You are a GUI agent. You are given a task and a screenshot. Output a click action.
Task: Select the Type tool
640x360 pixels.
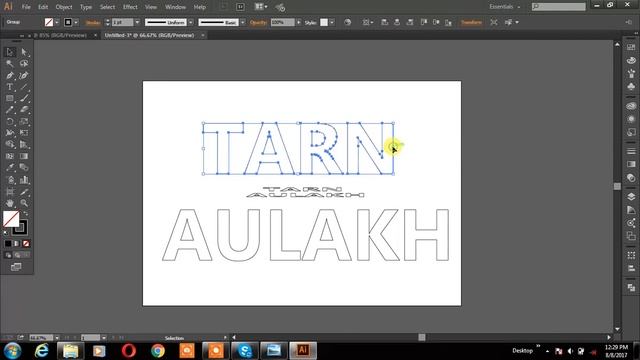tap(10, 87)
